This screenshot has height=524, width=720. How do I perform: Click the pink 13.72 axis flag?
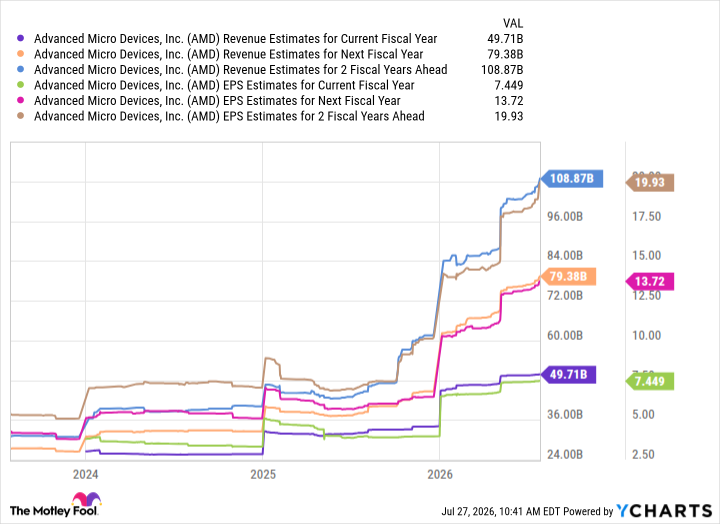pyautogui.click(x=650, y=281)
